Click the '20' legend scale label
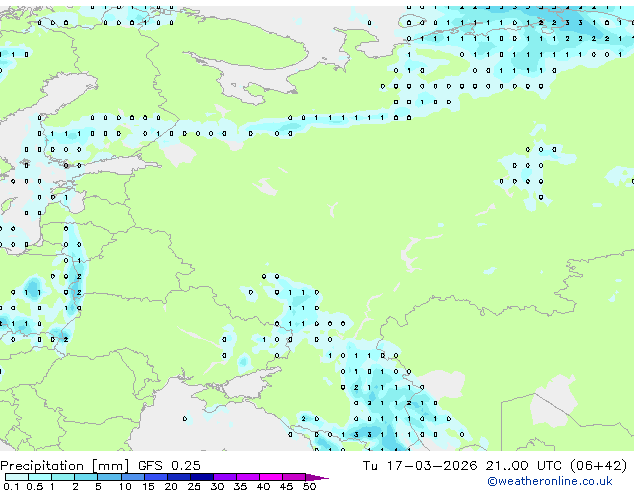 [x=171, y=486]
